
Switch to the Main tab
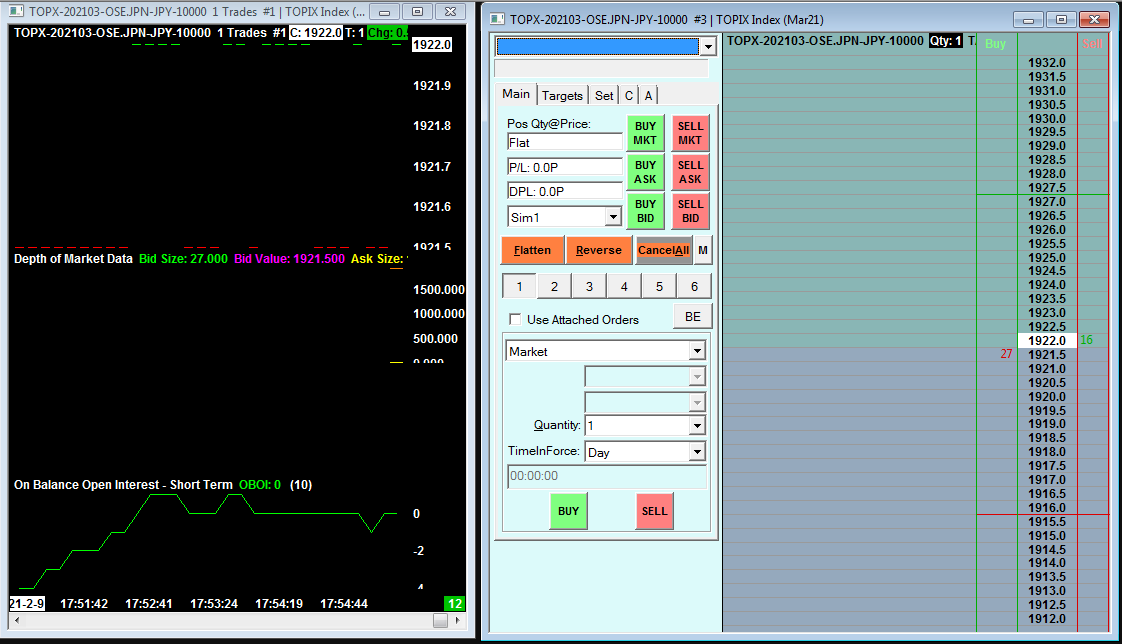click(x=516, y=94)
